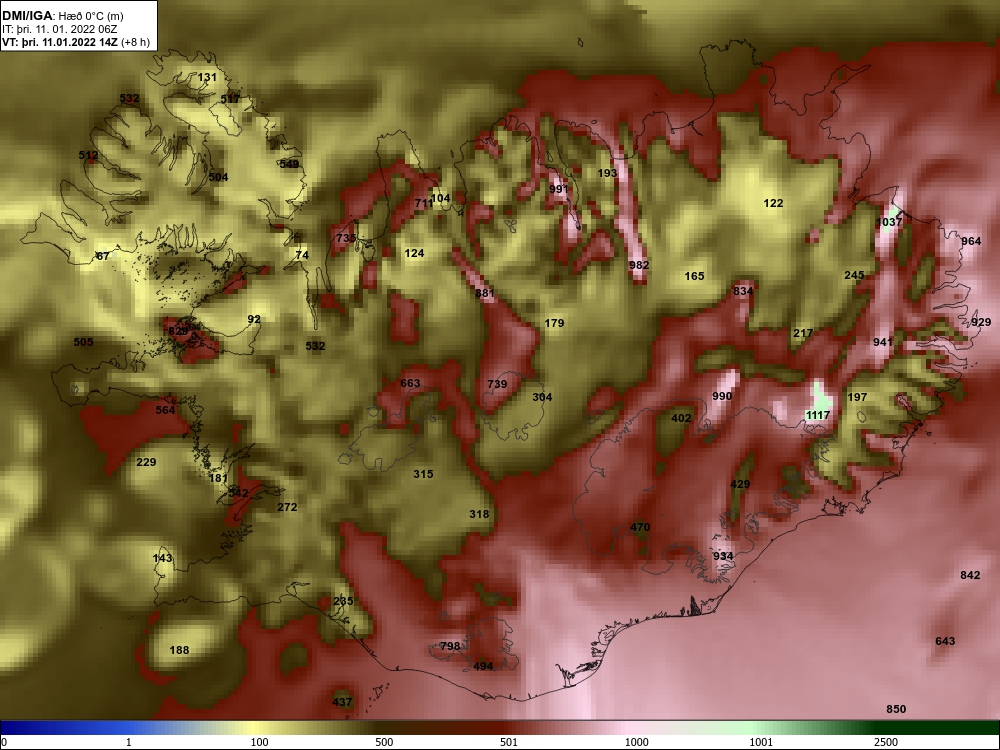Image resolution: width=1000 pixels, height=750 pixels.
Task: Click the 437 value on the map
Action: click(342, 702)
